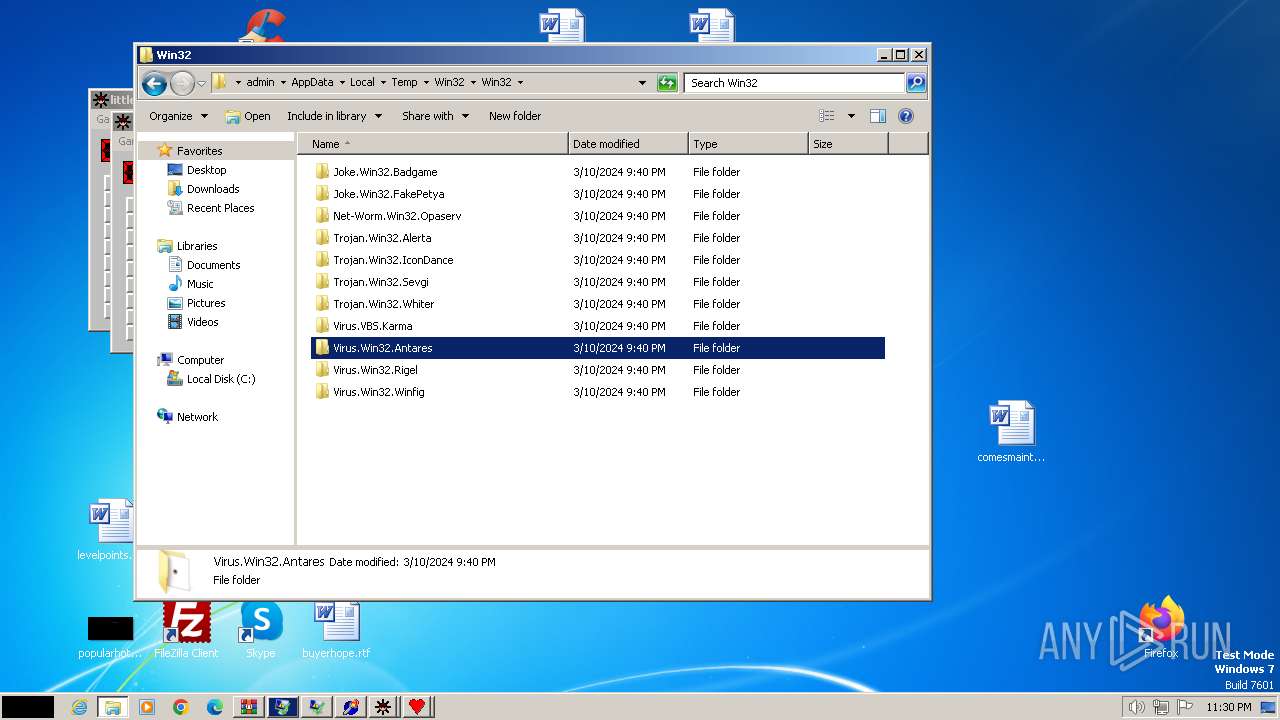Click Temp in the address path
This screenshot has width=1280, height=720.
(404, 83)
